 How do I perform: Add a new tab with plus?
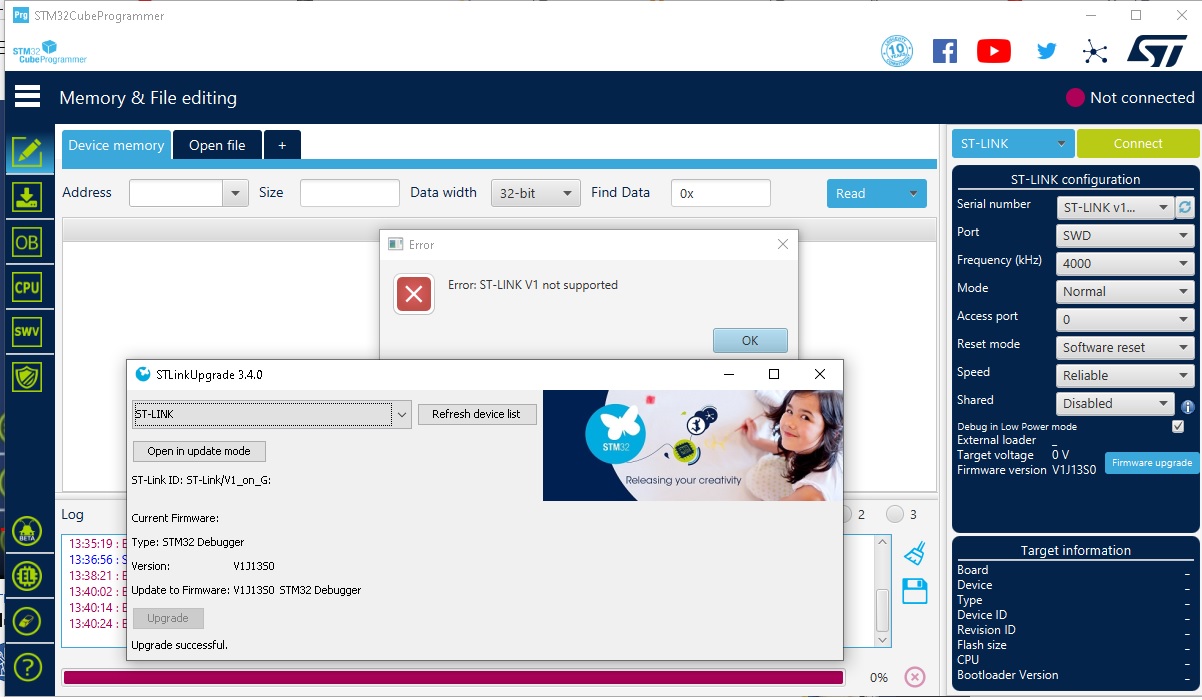point(282,145)
